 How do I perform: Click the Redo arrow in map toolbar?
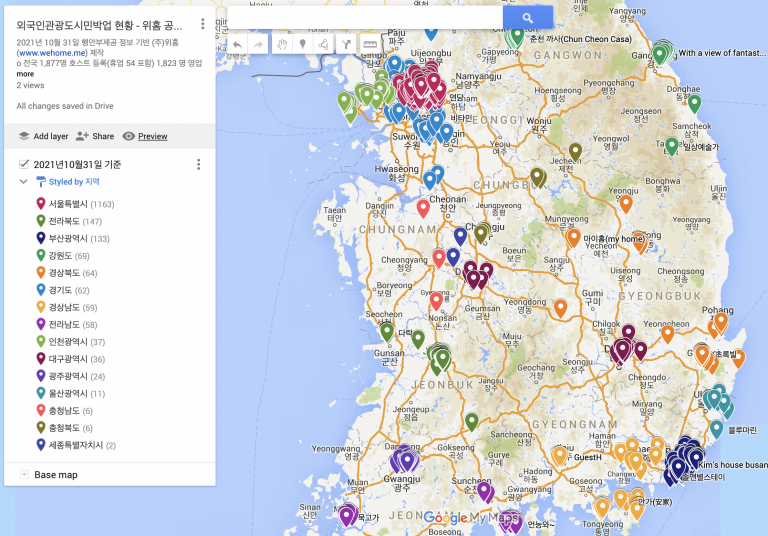[258, 45]
